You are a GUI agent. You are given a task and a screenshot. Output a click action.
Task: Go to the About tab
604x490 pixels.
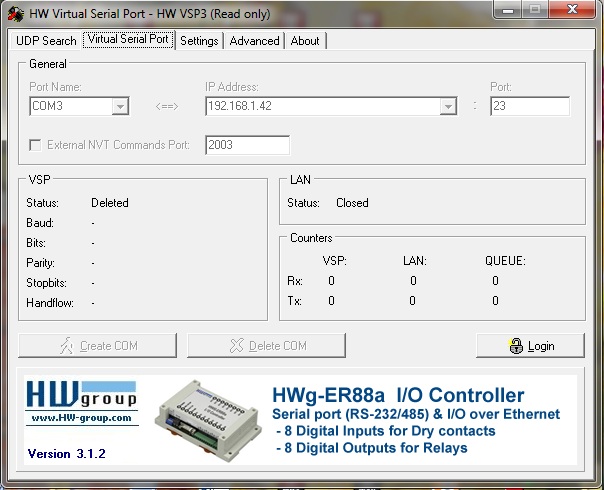[305, 41]
